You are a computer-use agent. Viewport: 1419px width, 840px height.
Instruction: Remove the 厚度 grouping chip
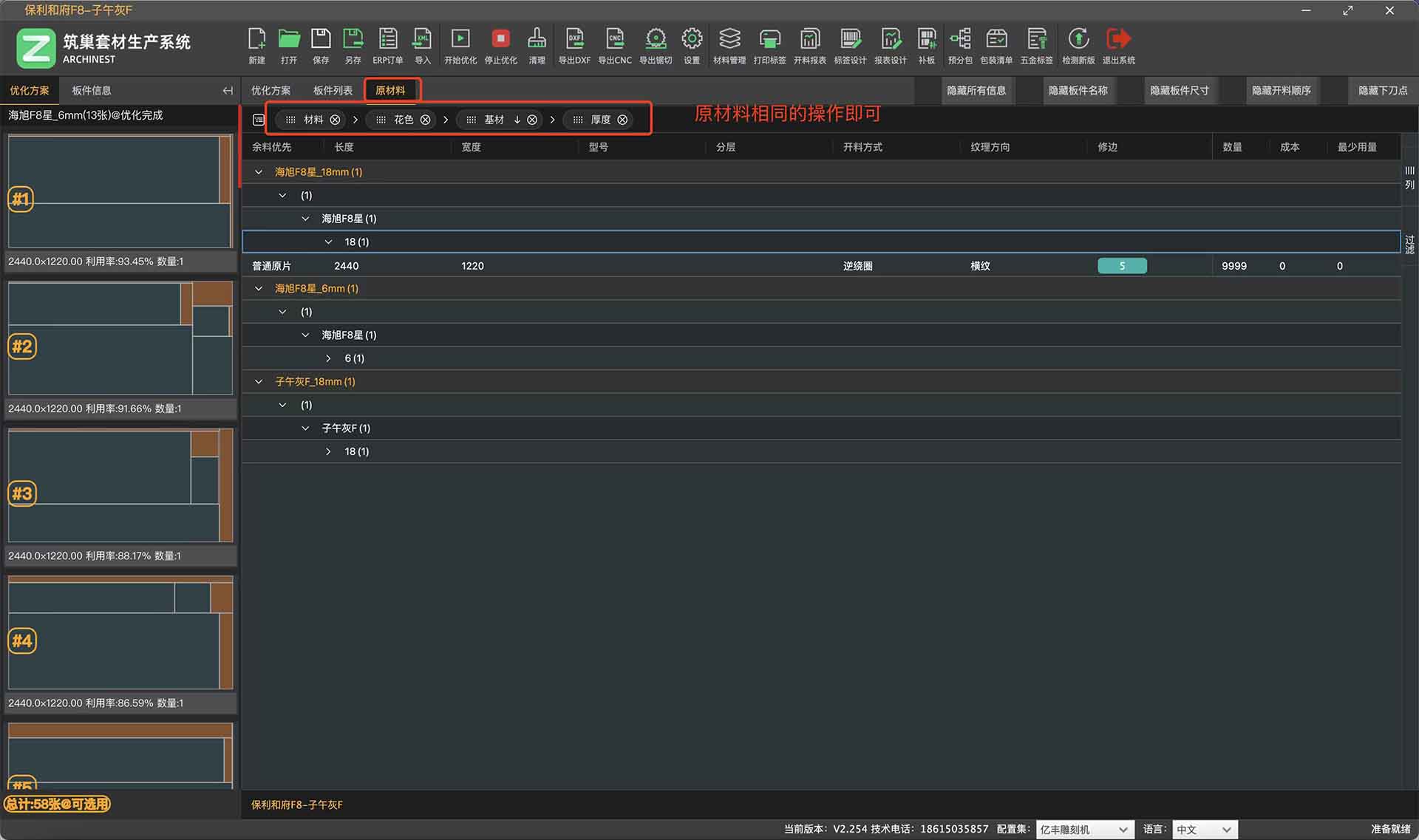point(622,120)
